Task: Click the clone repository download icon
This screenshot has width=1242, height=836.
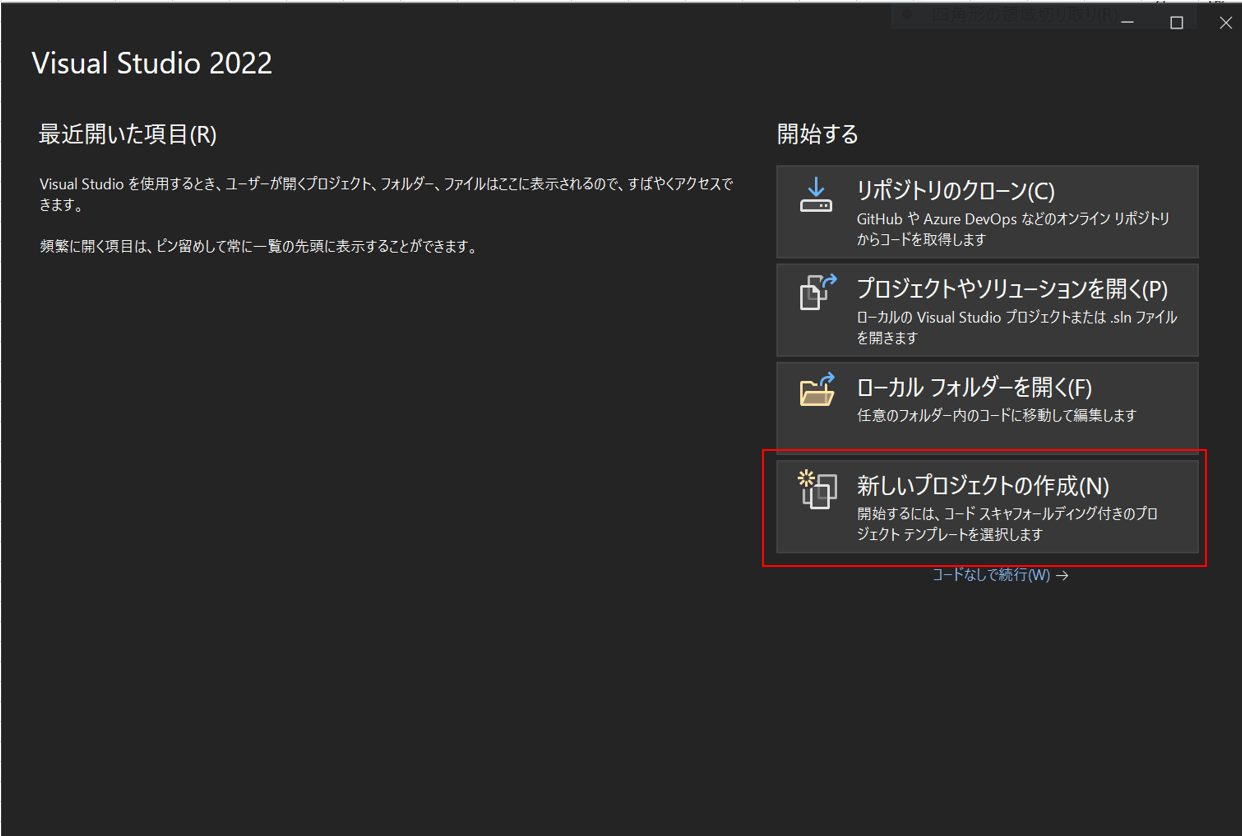Action: [x=816, y=195]
